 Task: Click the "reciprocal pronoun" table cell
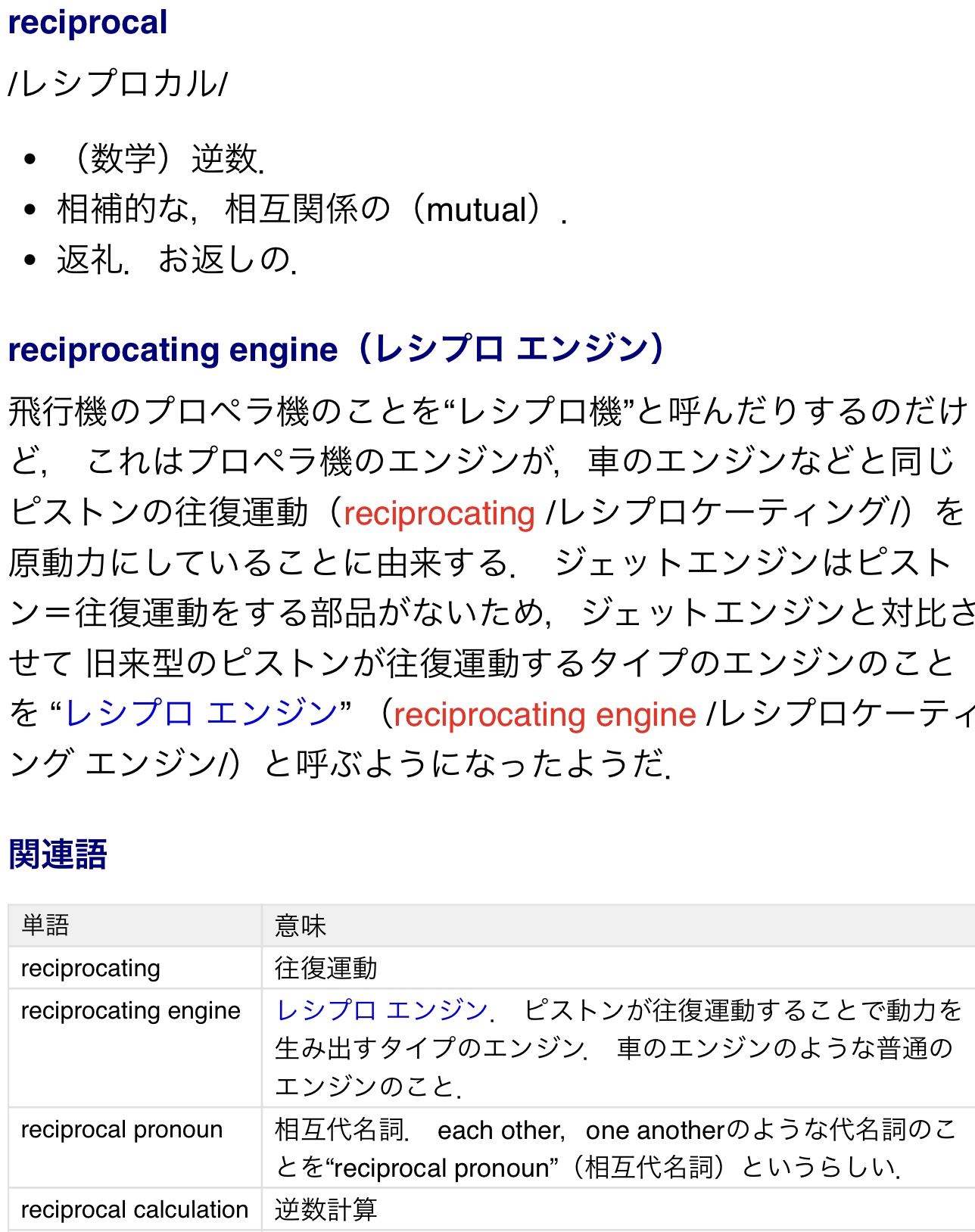click(122, 1130)
